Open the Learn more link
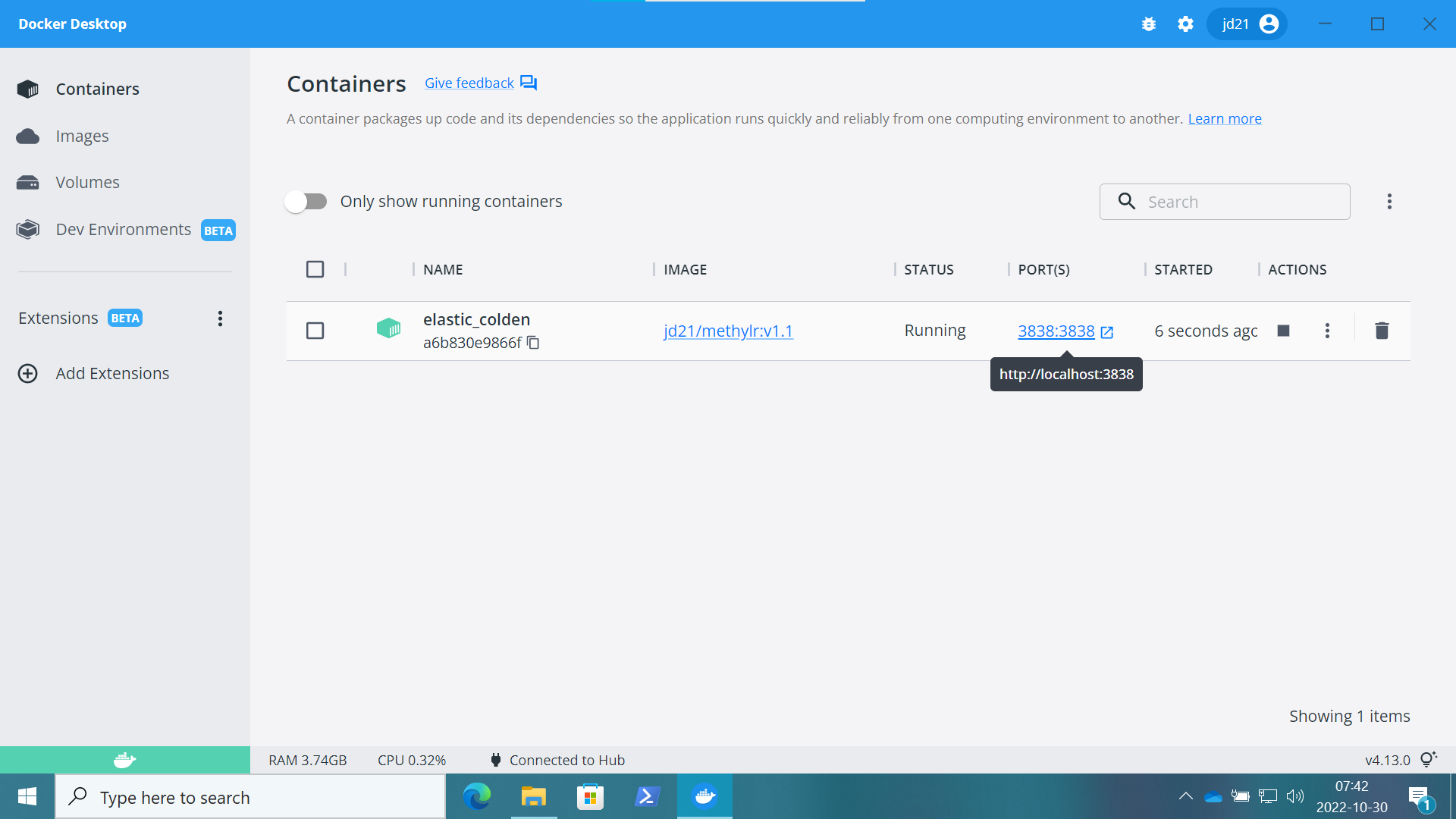The width and height of the screenshot is (1456, 819). (x=1225, y=118)
